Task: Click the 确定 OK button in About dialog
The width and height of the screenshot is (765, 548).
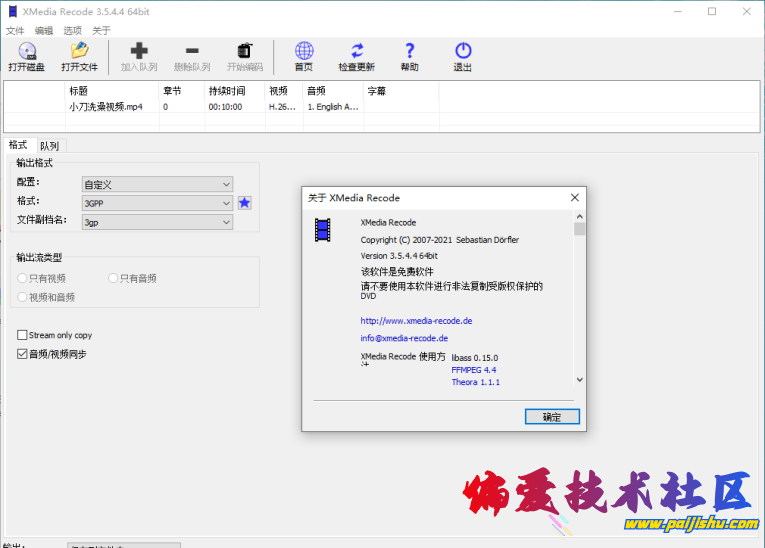Action: [x=551, y=416]
